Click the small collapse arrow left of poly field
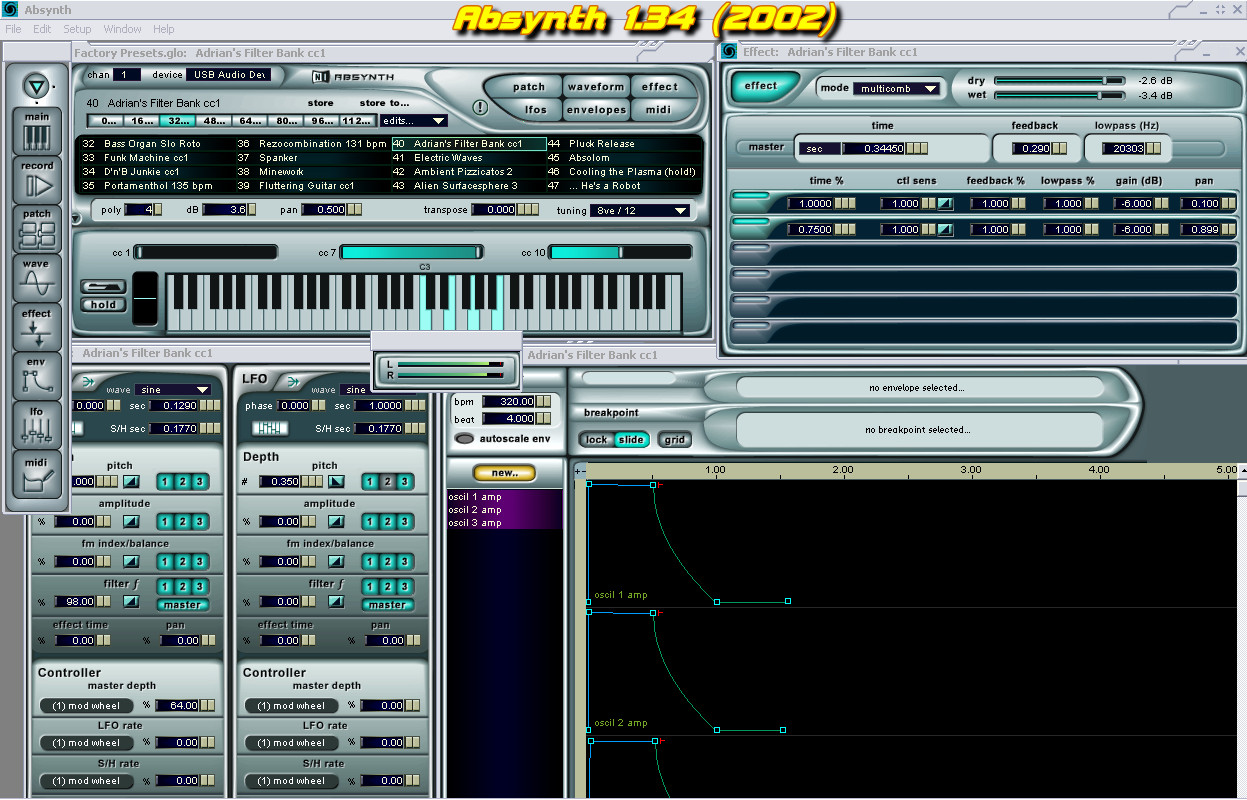The width and height of the screenshot is (1247, 800). point(76,217)
